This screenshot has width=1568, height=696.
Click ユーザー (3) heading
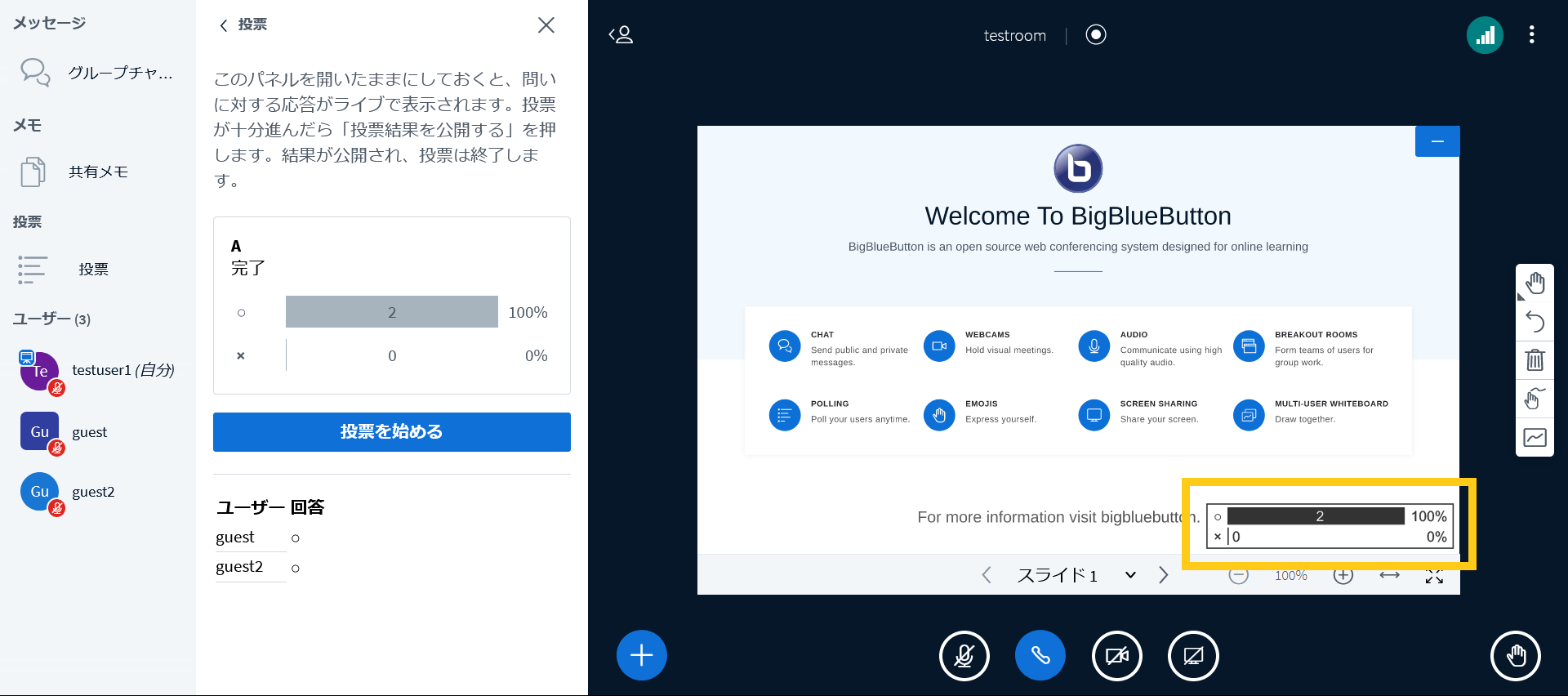point(51,319)
